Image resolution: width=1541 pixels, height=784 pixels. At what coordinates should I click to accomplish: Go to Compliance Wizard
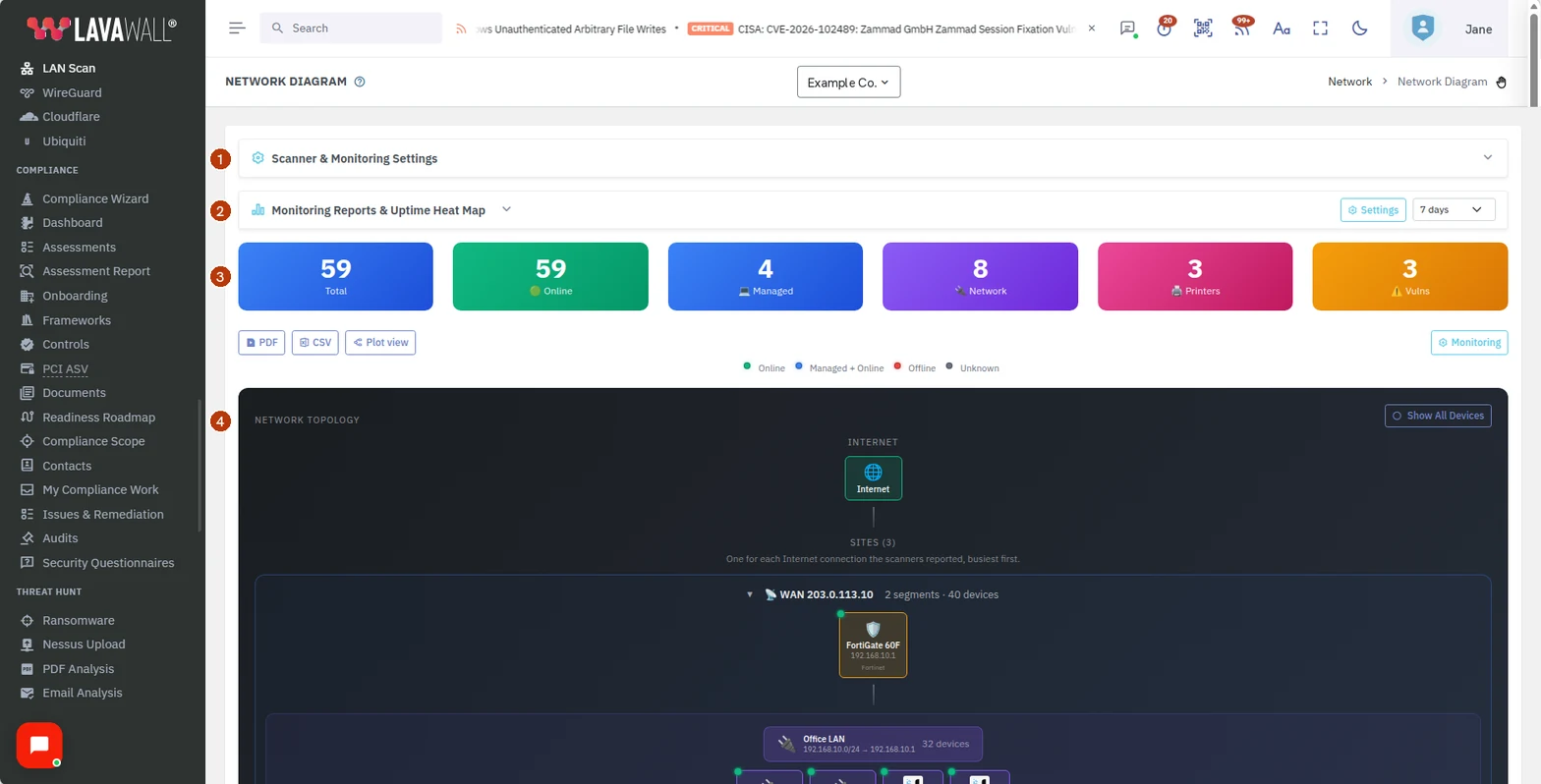tap(95, 198)
